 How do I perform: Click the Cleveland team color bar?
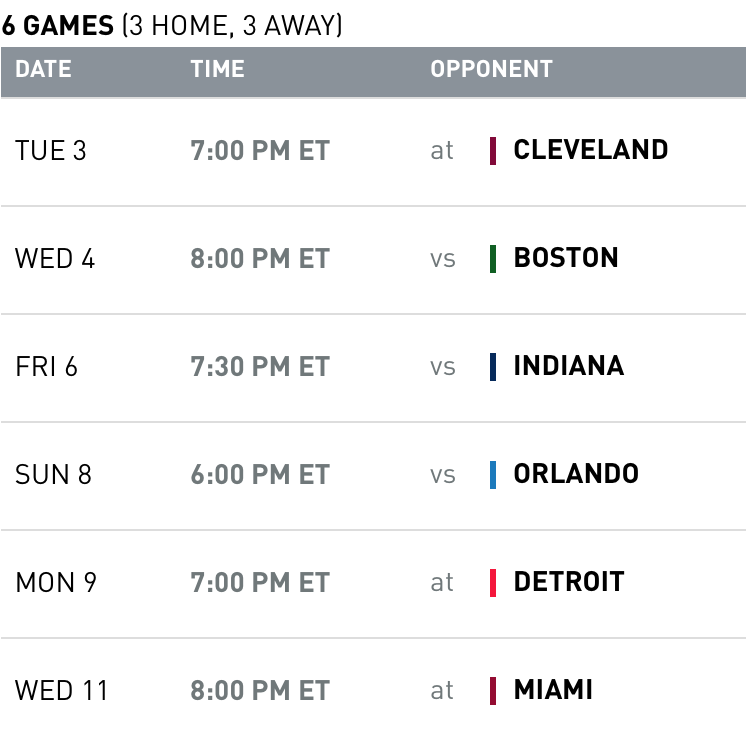point(493,151)
